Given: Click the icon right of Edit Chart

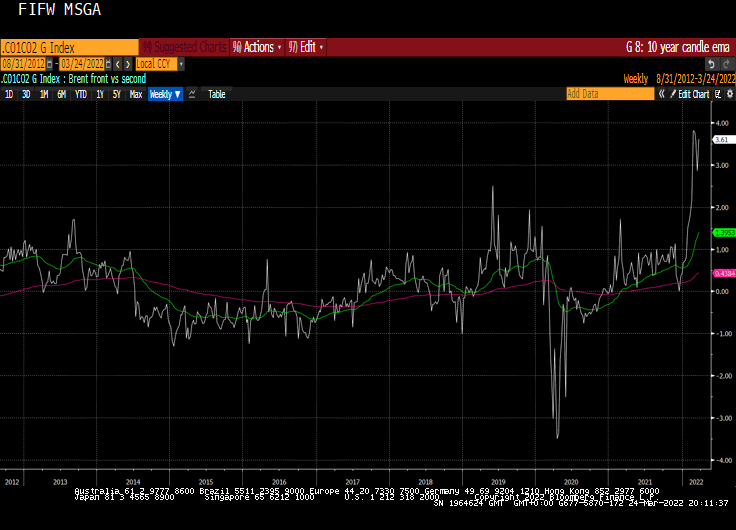Looking at the screenshot, I should pyautogui.click(x=717, y=94).
